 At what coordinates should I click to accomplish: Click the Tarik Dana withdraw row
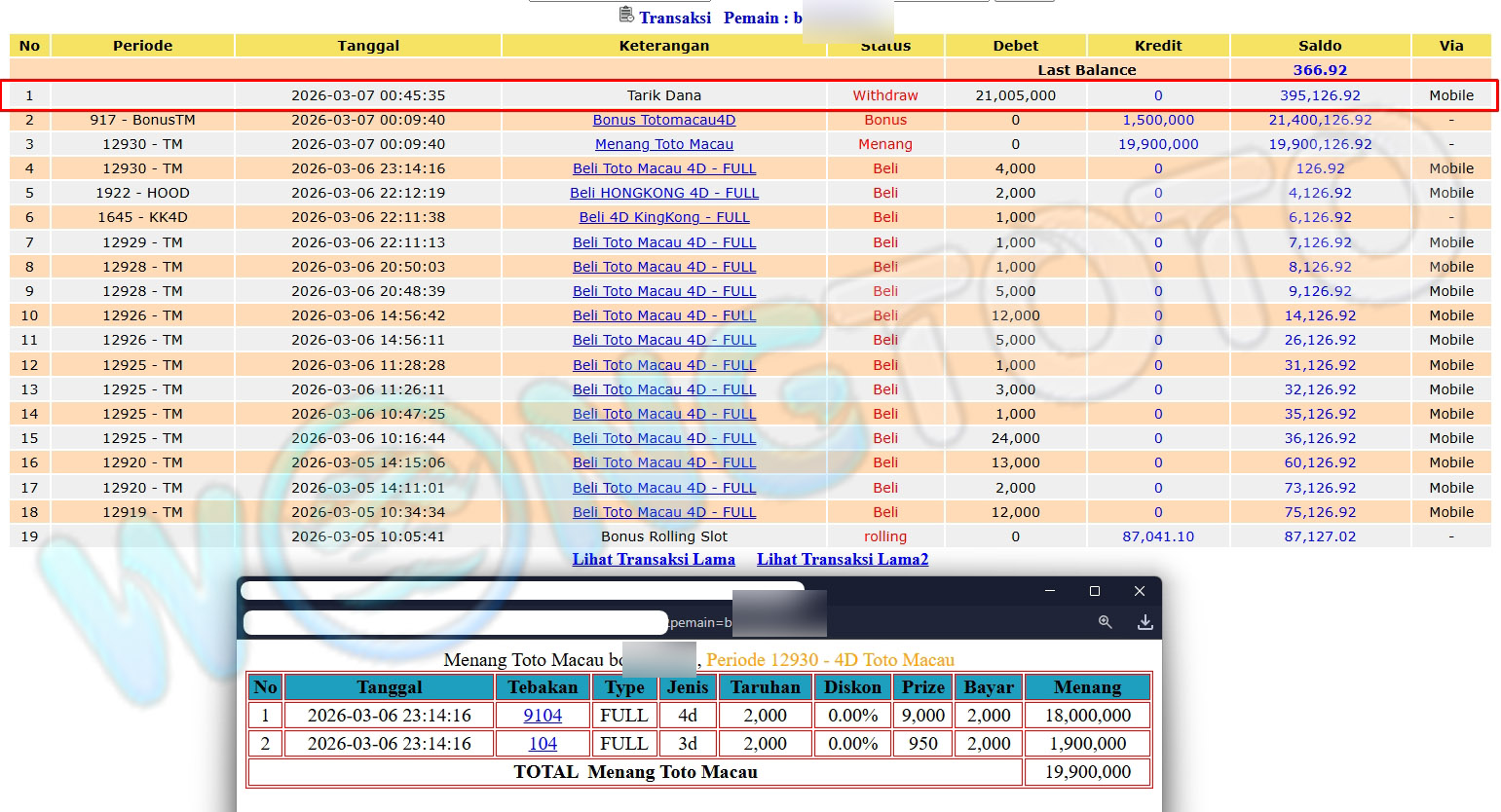(663, 95)
